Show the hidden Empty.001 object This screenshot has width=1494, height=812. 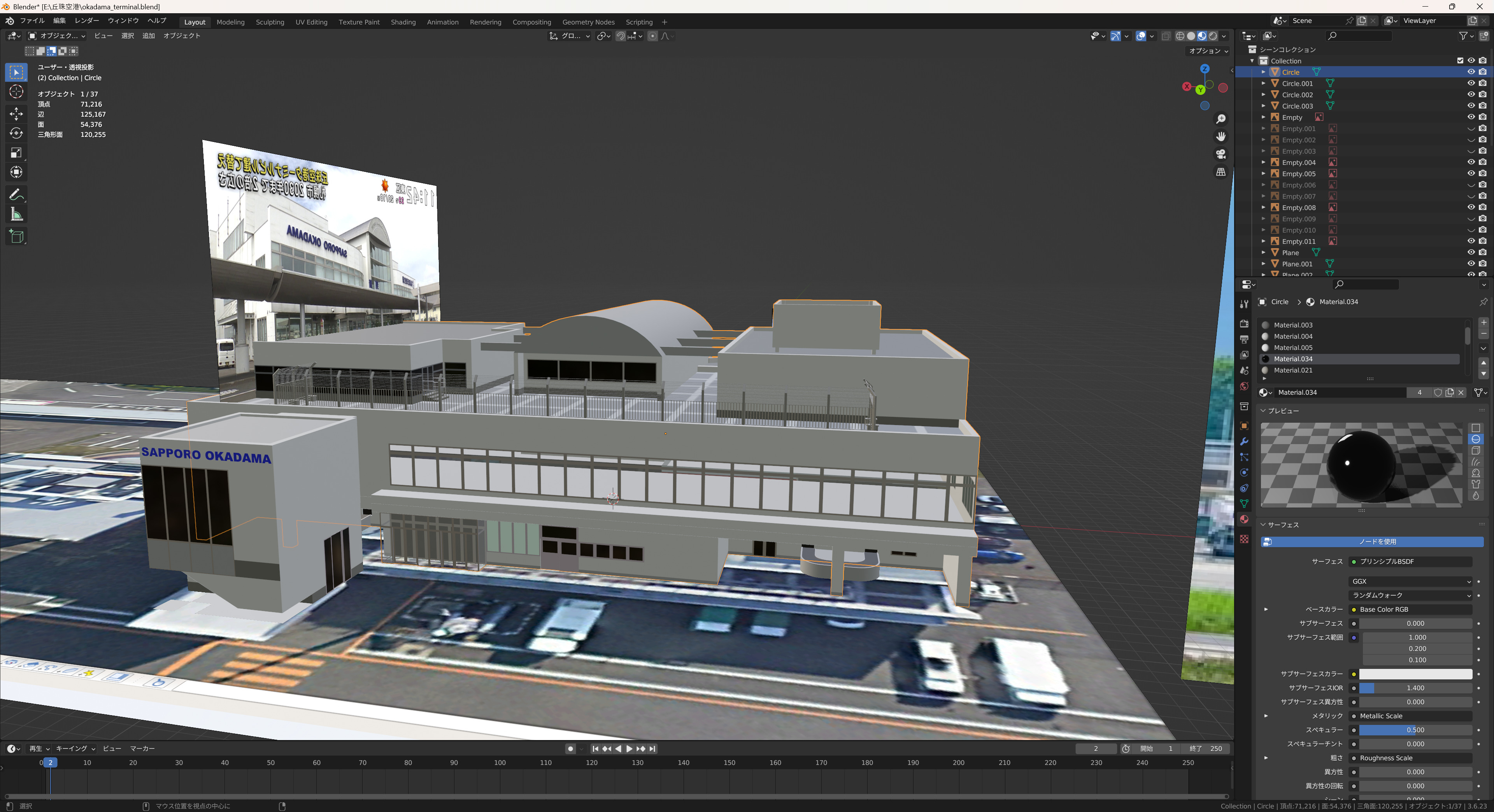(x=1471, y=129)
